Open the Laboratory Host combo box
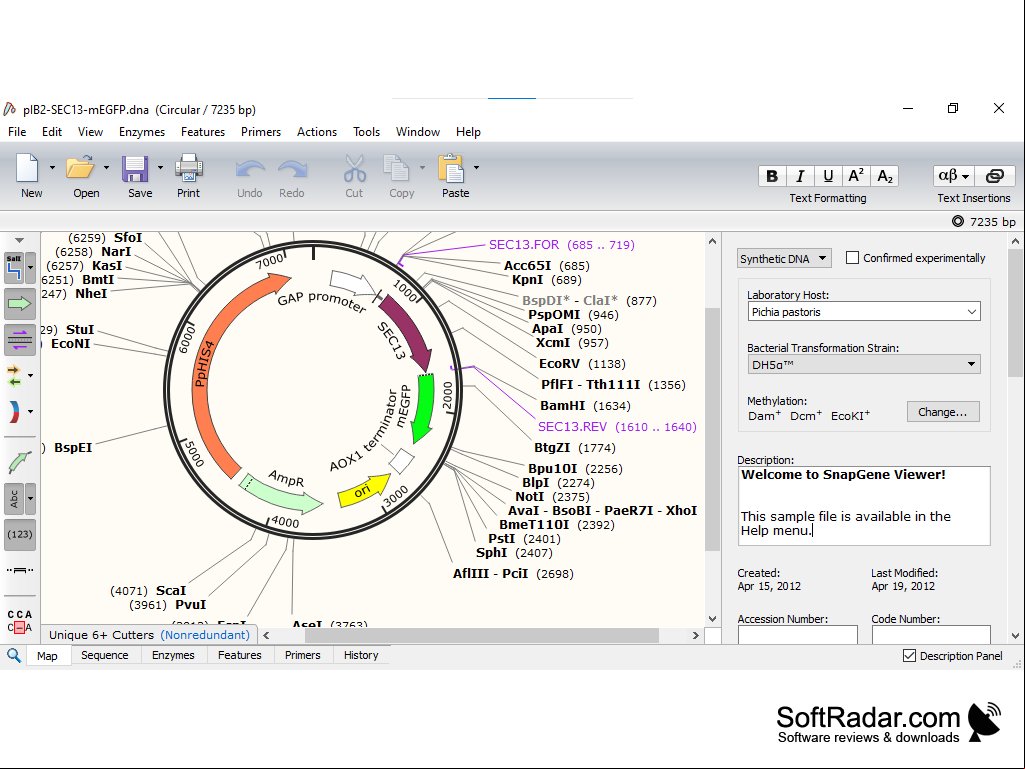Screen dimensions: 1025x769 pos(864,312)
